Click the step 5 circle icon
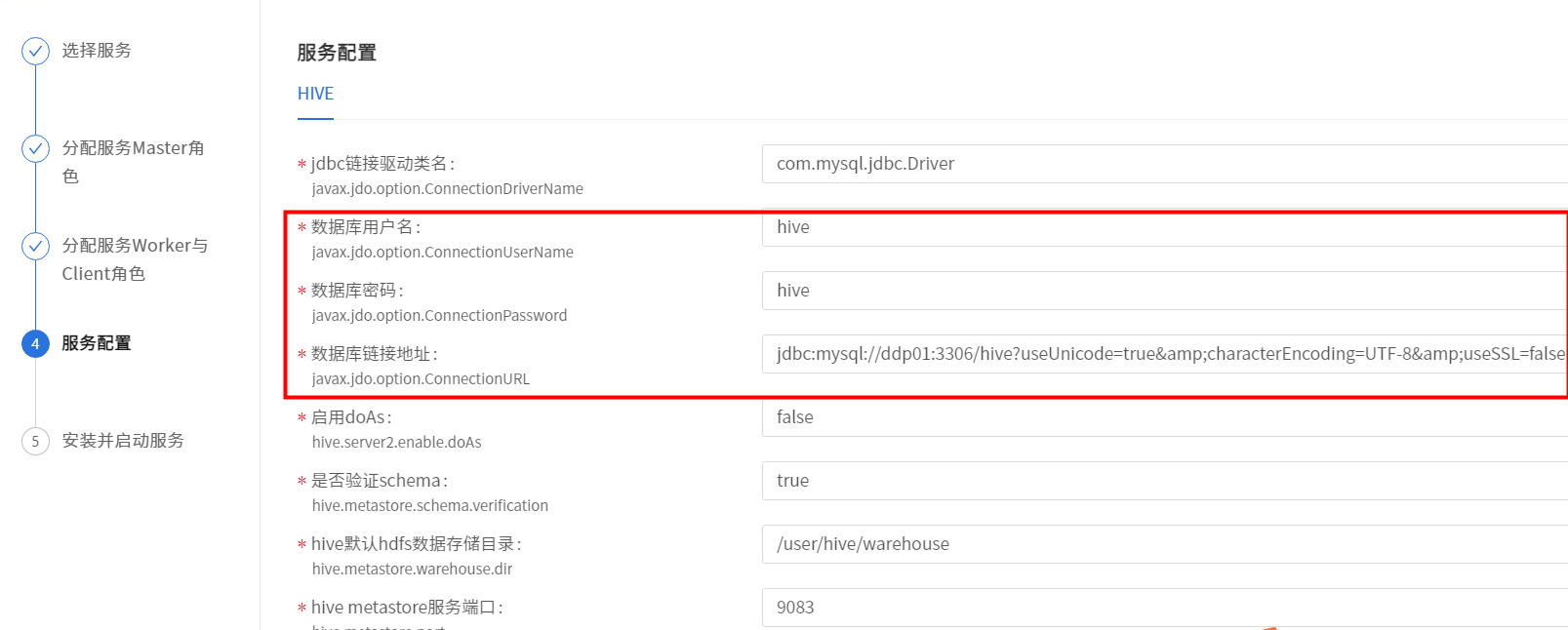1568x630 pixels. tap(36, 441)
